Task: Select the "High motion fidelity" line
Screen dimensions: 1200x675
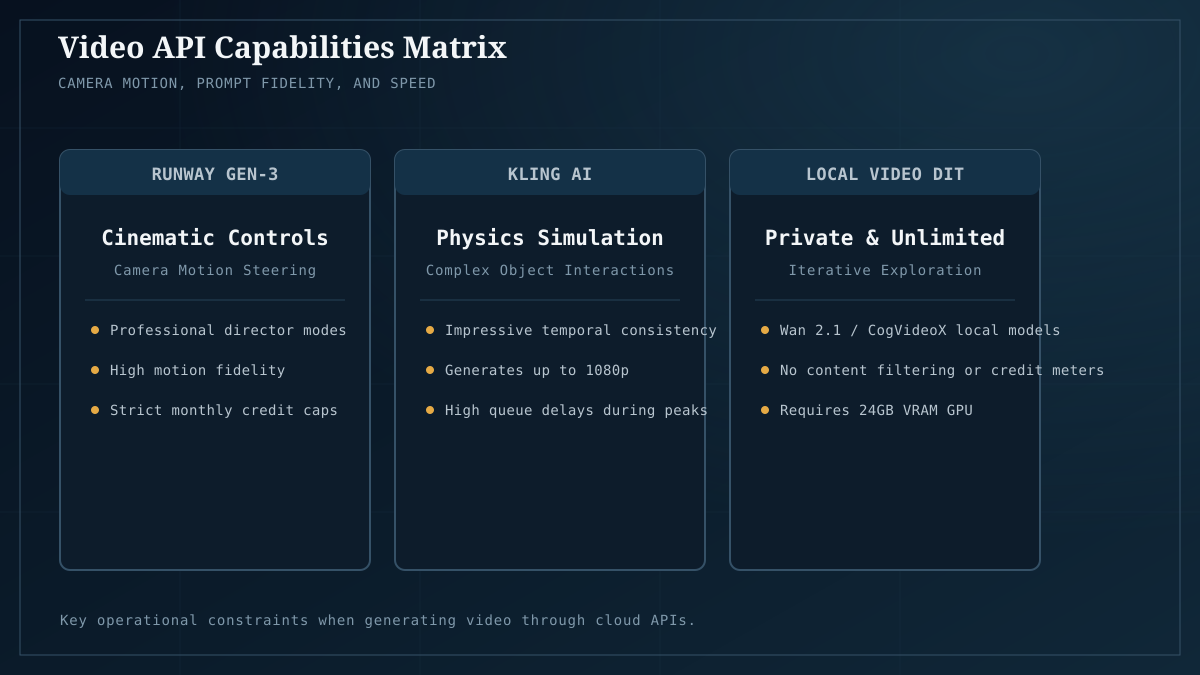Action: click(x=197, y=370)
